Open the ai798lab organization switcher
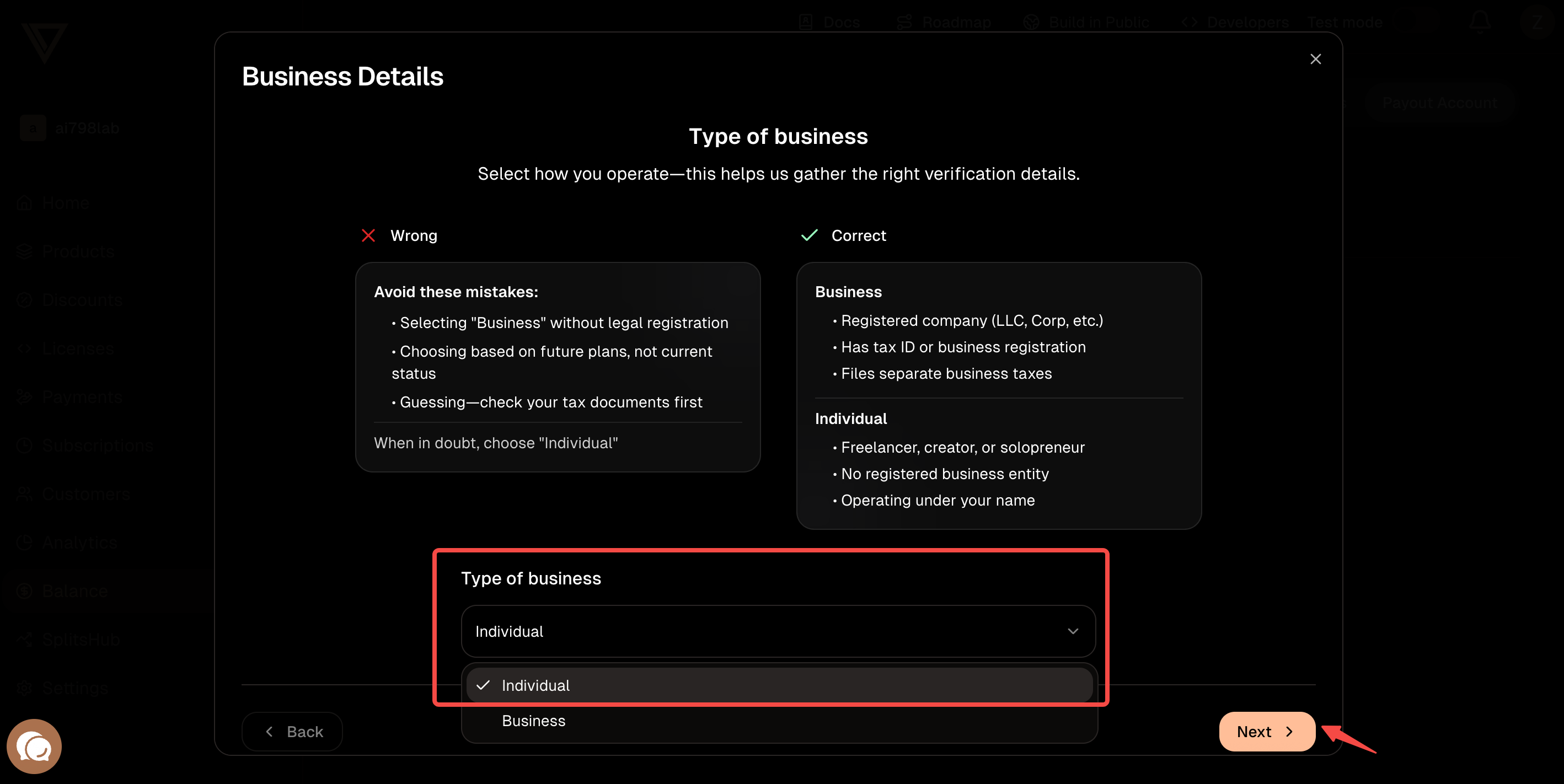 [70, 128]
